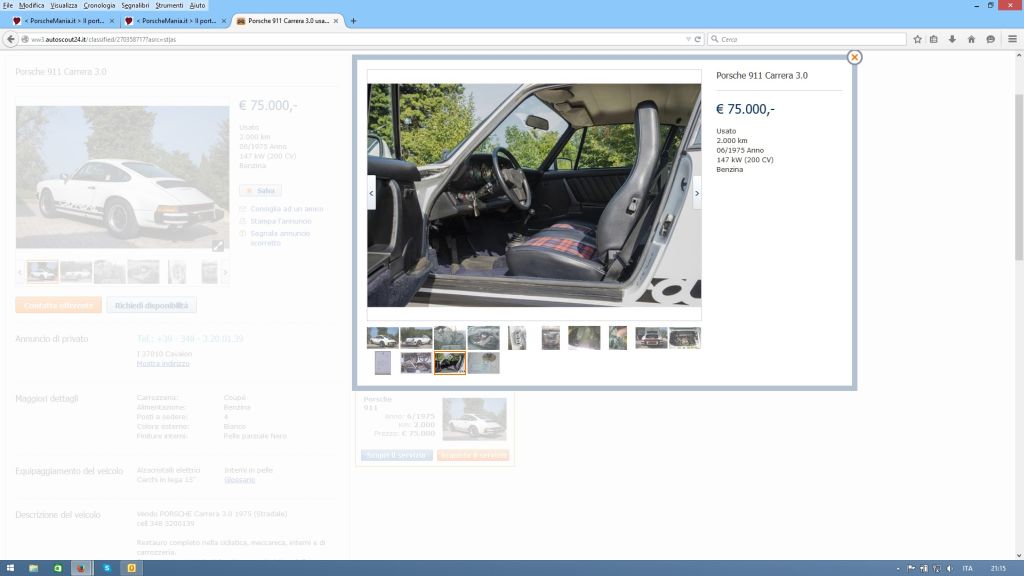Click the ITA language indicator in the tray
Screen dimensions: 1024x576
coord(967,569)
